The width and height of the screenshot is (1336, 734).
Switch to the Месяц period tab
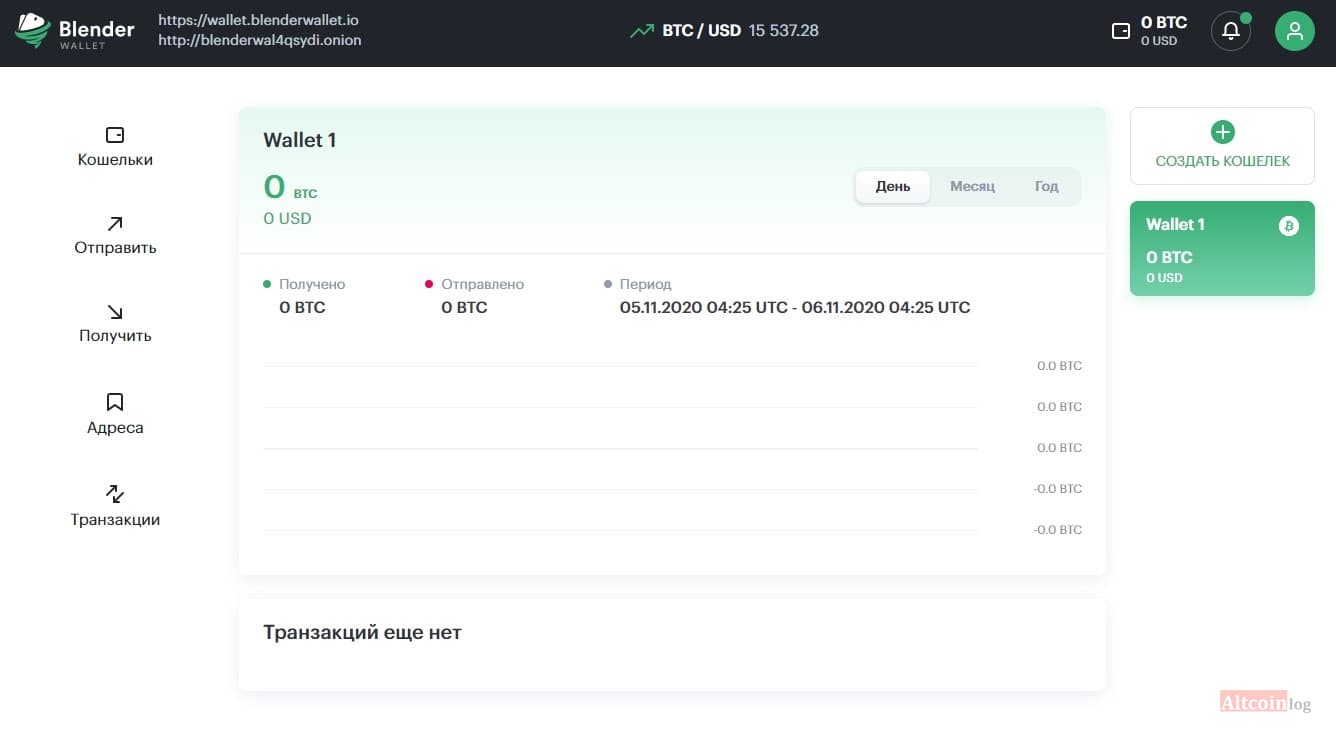[x=972, y=187]
